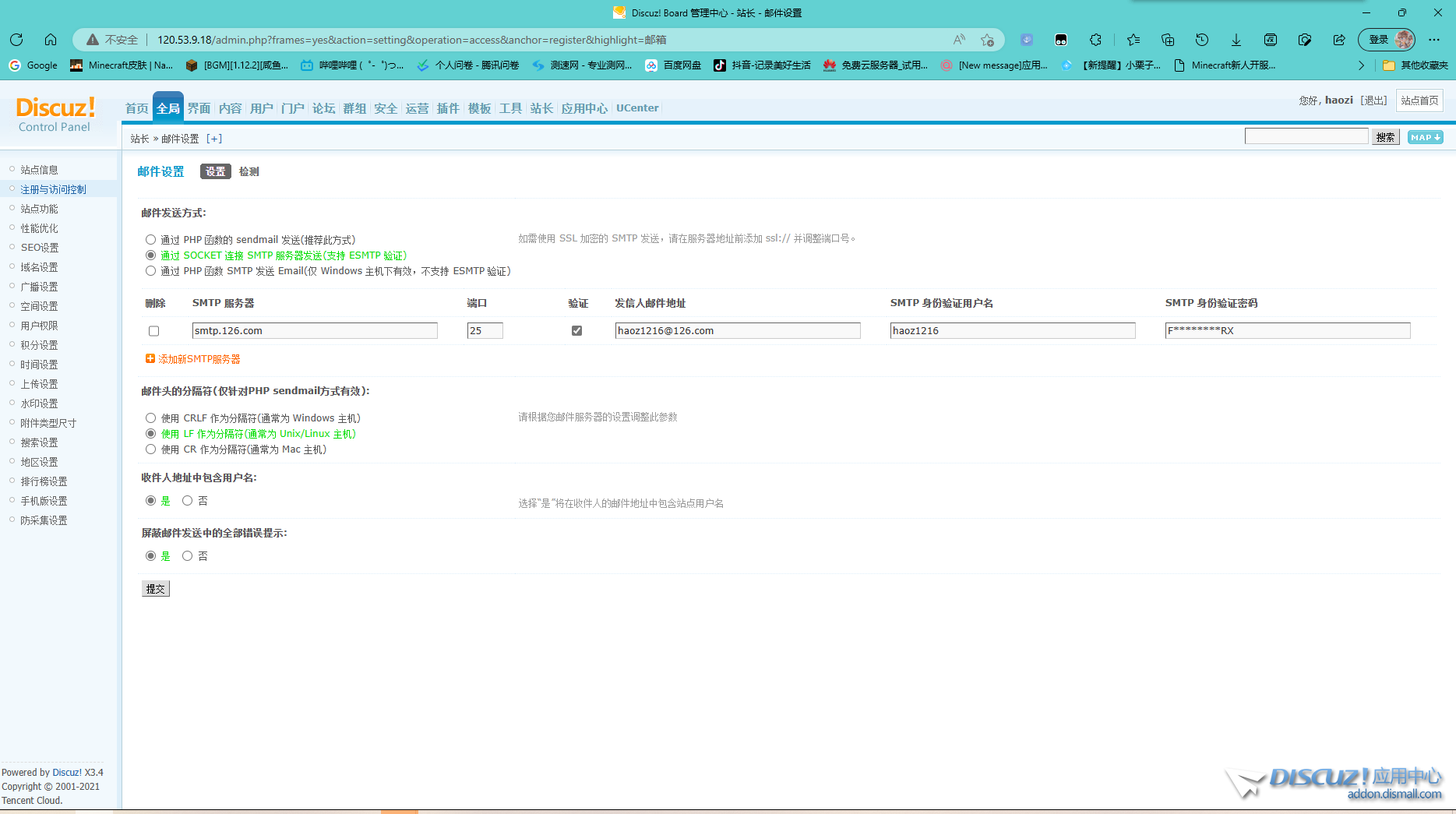This screenshot has height=814, width=1456.
Task: Click the sender email address field
Action: [x=738, y=330]
